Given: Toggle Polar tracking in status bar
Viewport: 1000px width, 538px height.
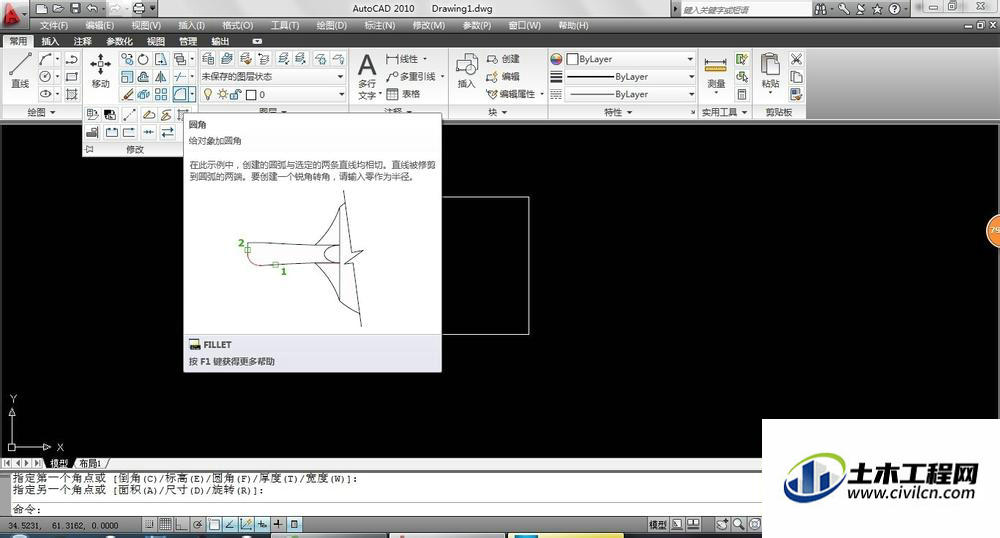Looking at the screenshot, I should [198, 525].
